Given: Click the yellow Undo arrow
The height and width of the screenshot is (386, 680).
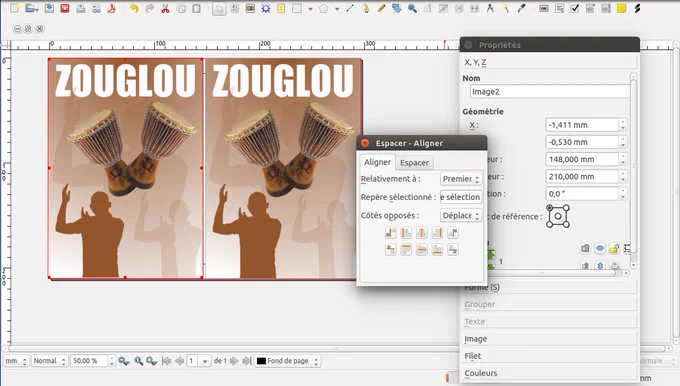Looking at the screenshot, I should [x=134, y=8].
